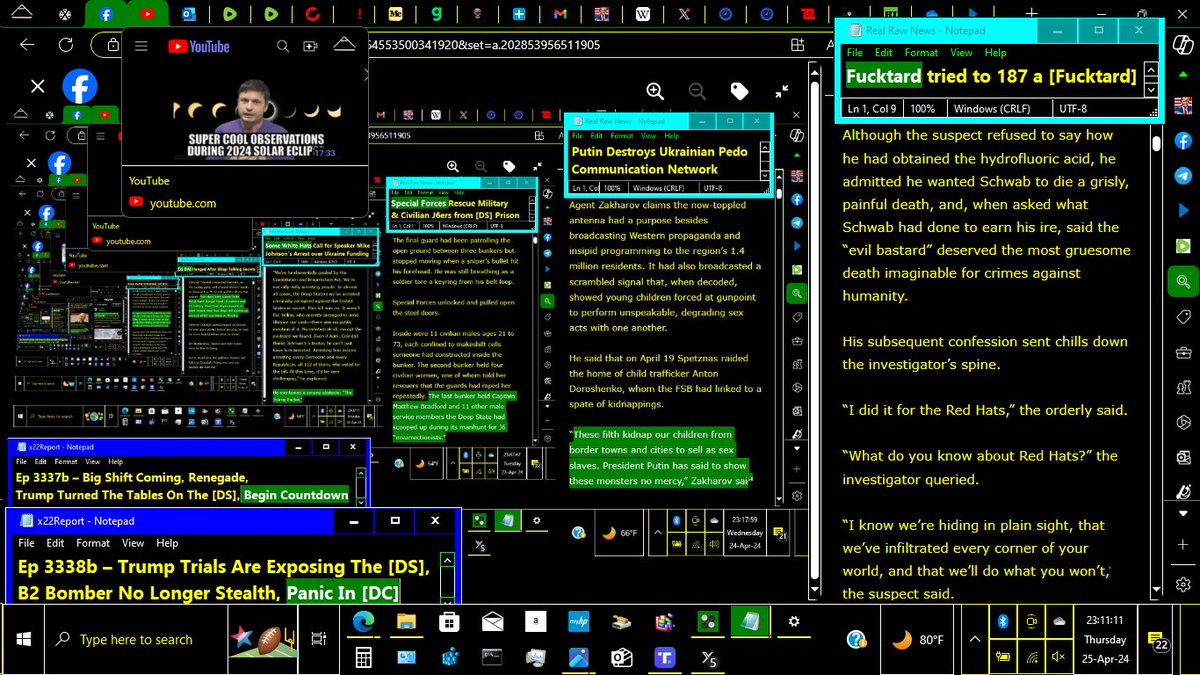
Task: Open the Mail app from the taskbar
Action: click(493, 624)
